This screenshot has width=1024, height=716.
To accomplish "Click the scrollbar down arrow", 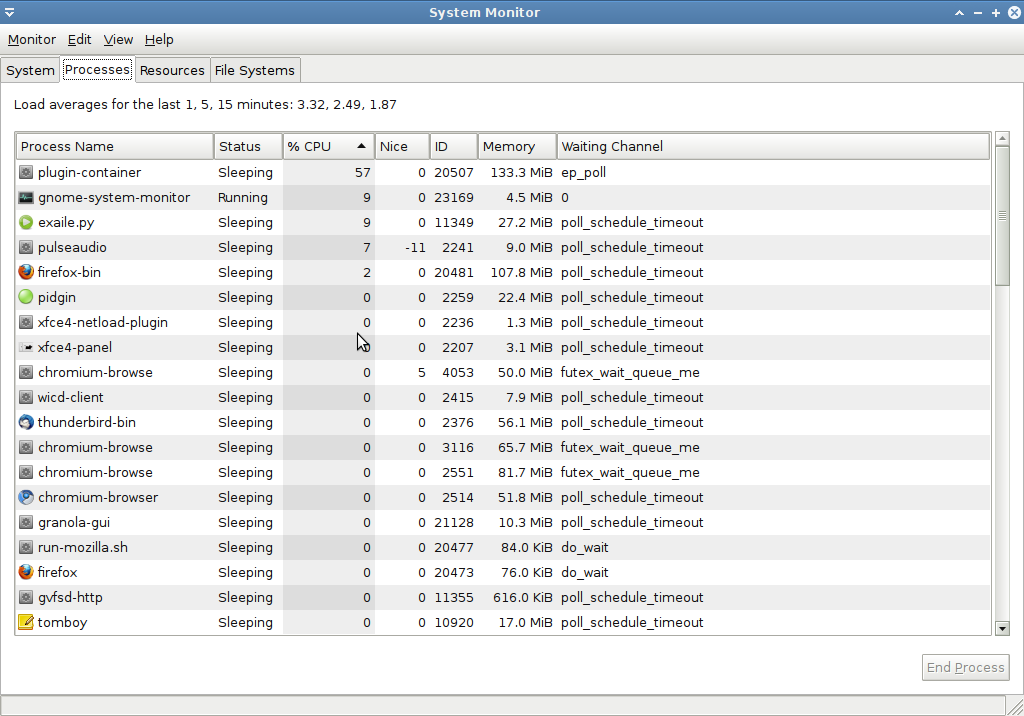I will pos(1002,628).
